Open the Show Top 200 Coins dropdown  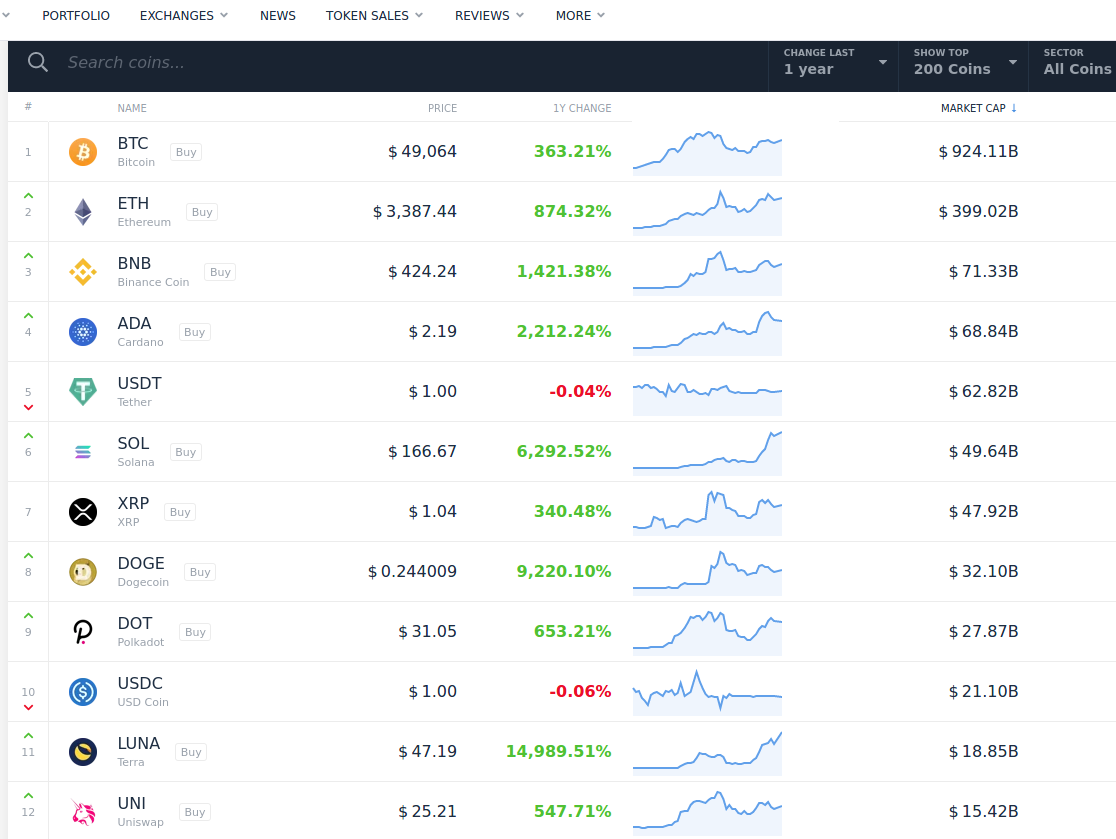[x=964, y=63]
